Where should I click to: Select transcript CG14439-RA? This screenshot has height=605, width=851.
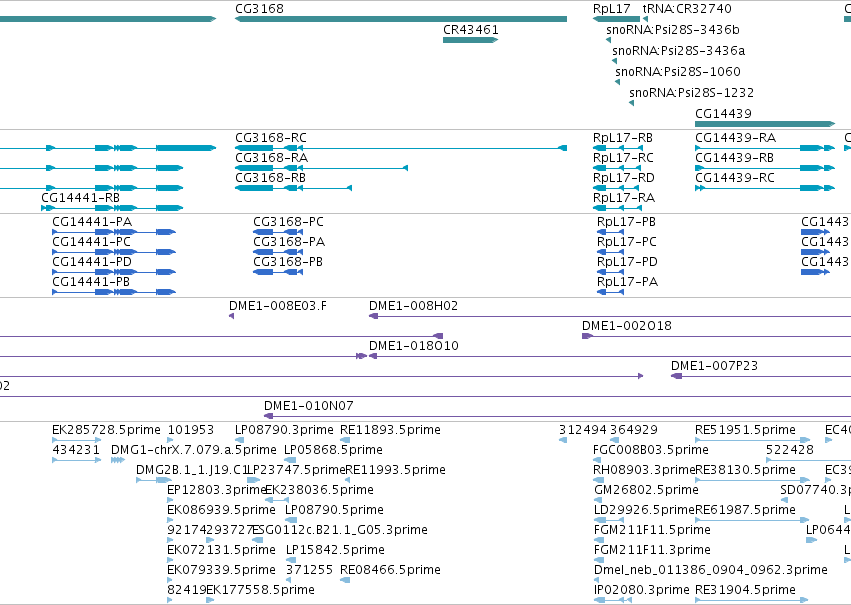(x=765, y=148)
